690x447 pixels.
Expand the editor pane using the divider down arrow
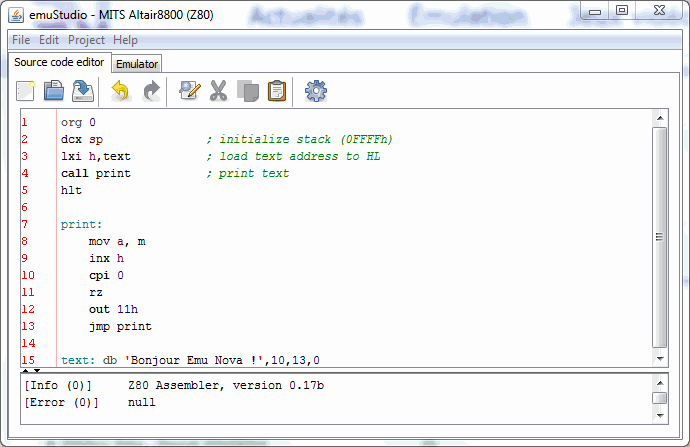click(37, 370)
